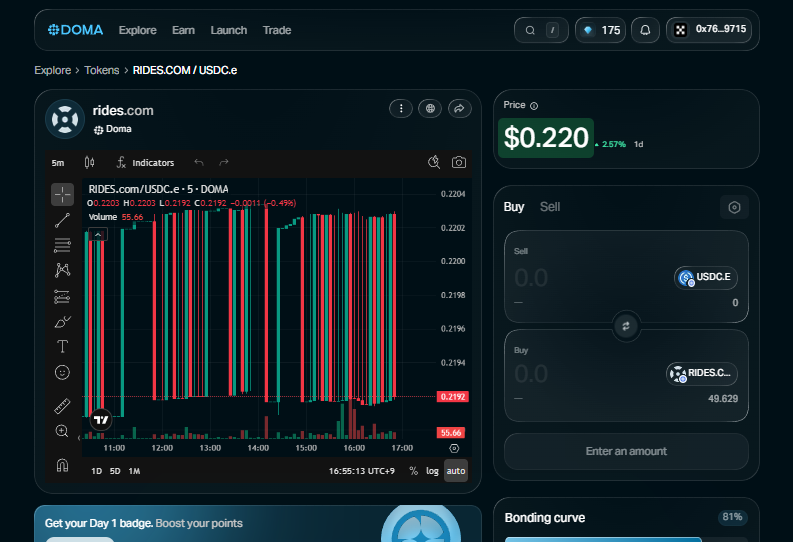Click the price info icon
This screenshot has height=542, width=793.
coord(534,106)
